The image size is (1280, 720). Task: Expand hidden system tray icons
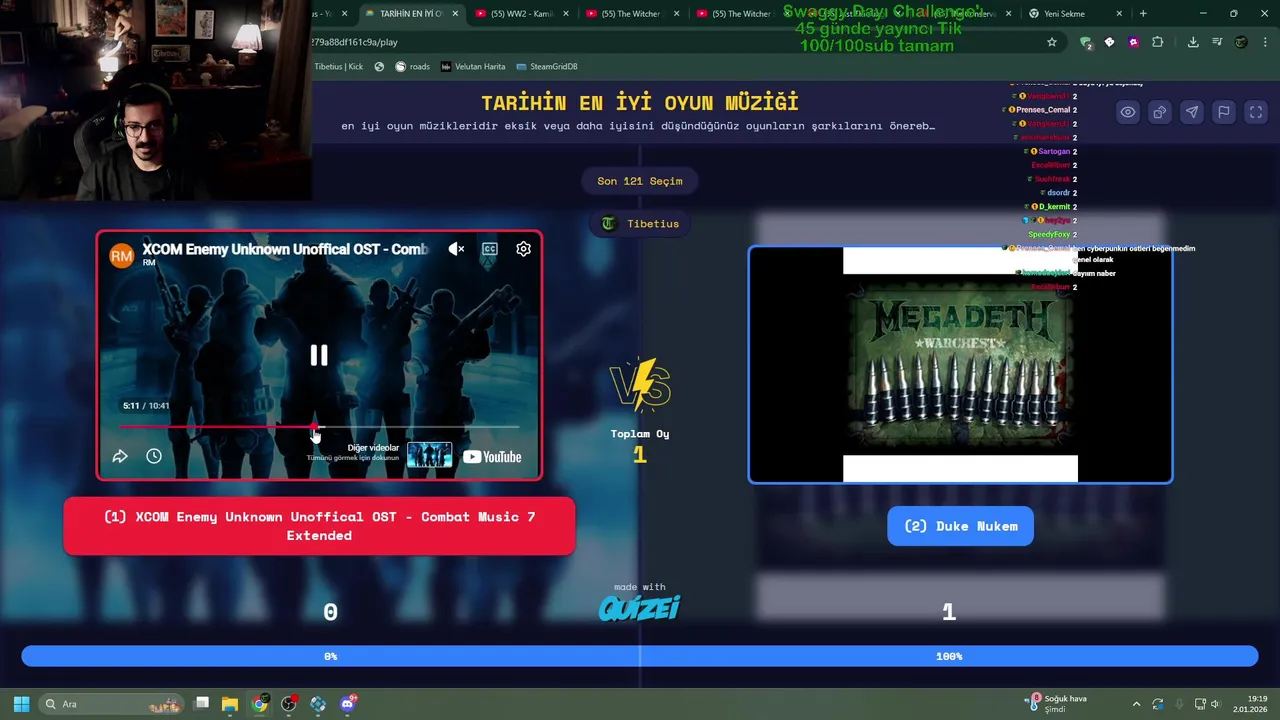[1136, 704]
